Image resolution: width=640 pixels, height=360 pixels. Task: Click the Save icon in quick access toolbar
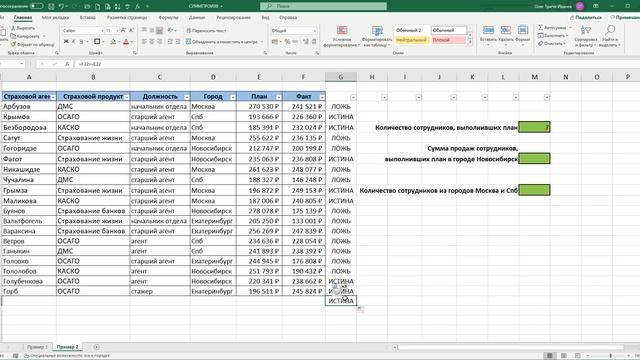coord(51,6)
